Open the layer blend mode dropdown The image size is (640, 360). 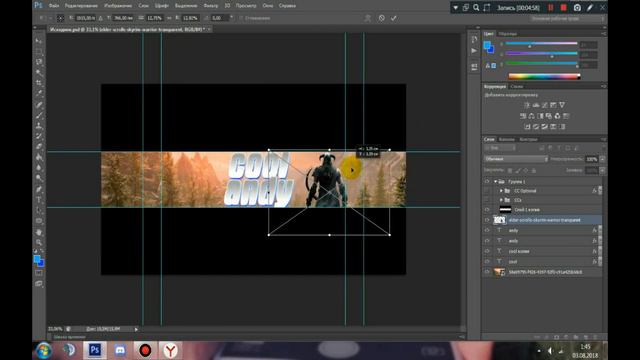(516, 159)
